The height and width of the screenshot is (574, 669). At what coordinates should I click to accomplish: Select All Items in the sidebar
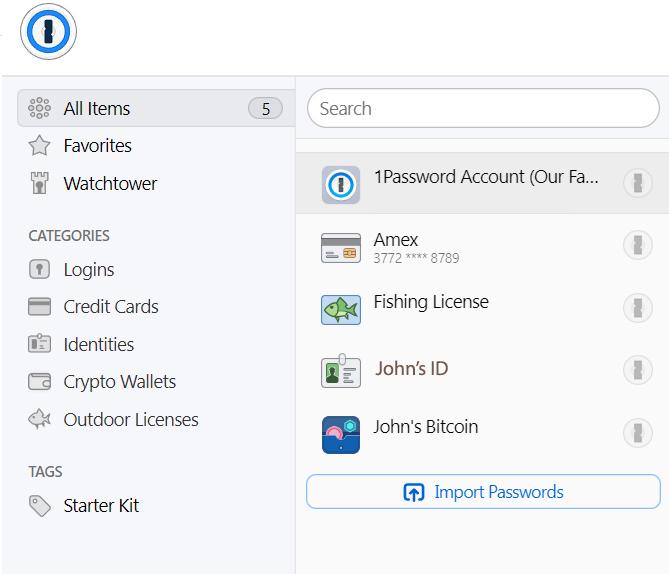(156, 108)
